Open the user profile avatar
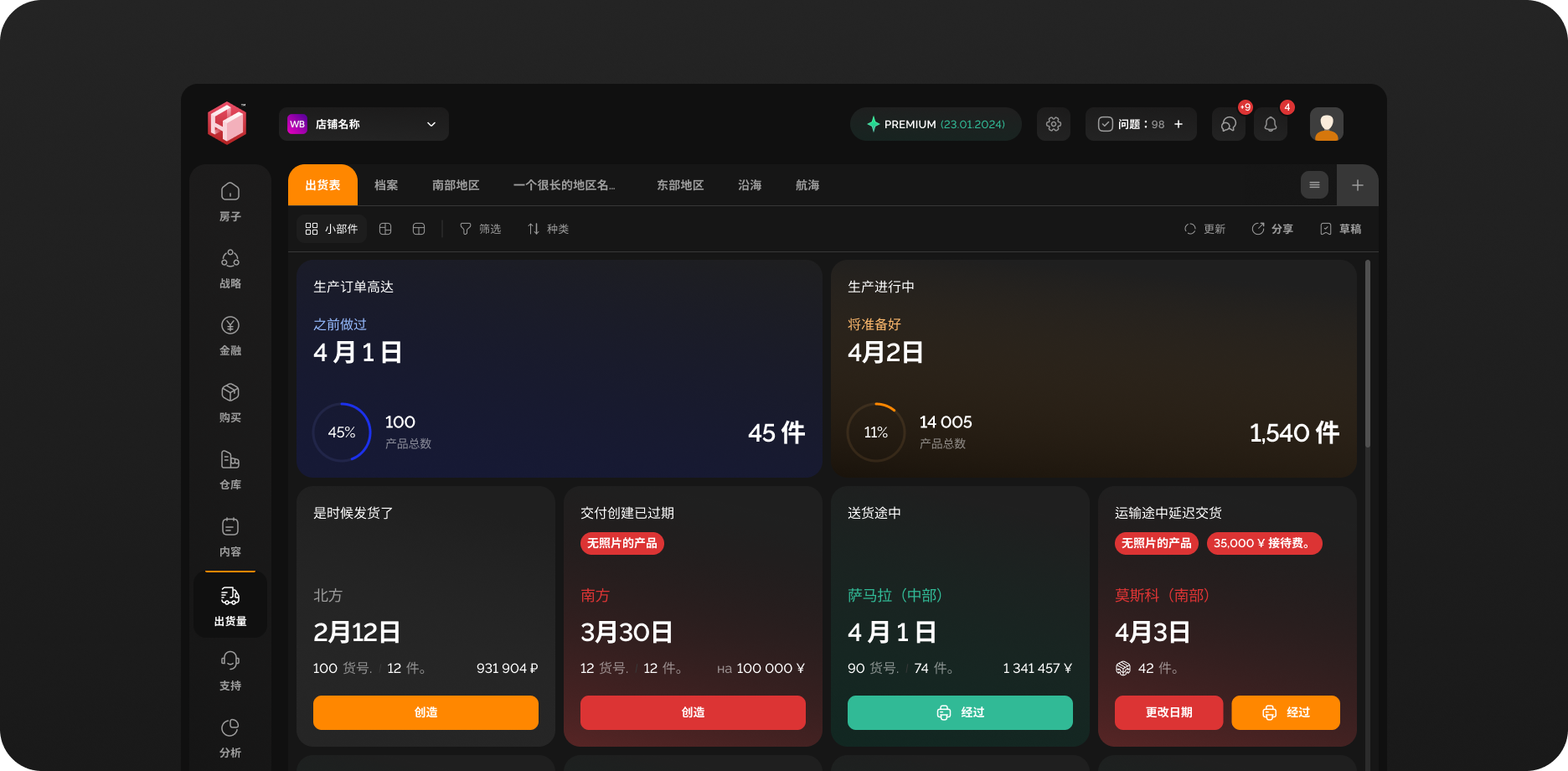1568x771 pixels. coord(1326,124)
